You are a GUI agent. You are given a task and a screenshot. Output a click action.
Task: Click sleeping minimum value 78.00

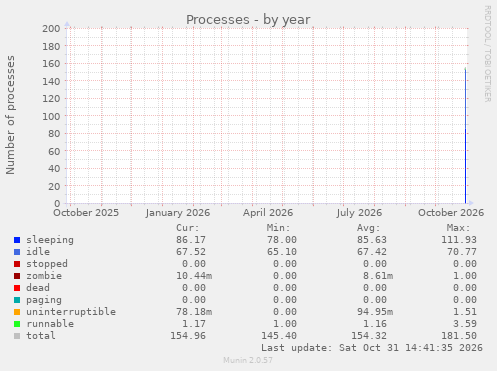point(282,240)
